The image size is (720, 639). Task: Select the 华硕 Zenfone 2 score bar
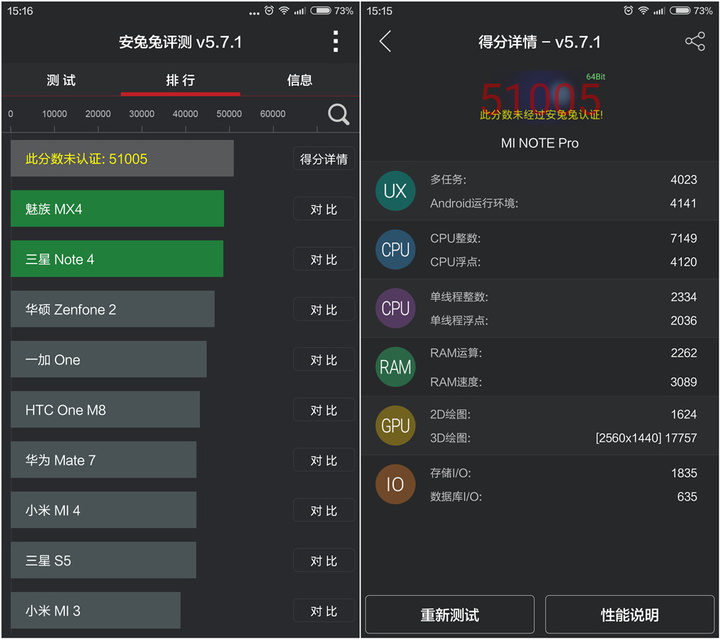coord(112,309)
